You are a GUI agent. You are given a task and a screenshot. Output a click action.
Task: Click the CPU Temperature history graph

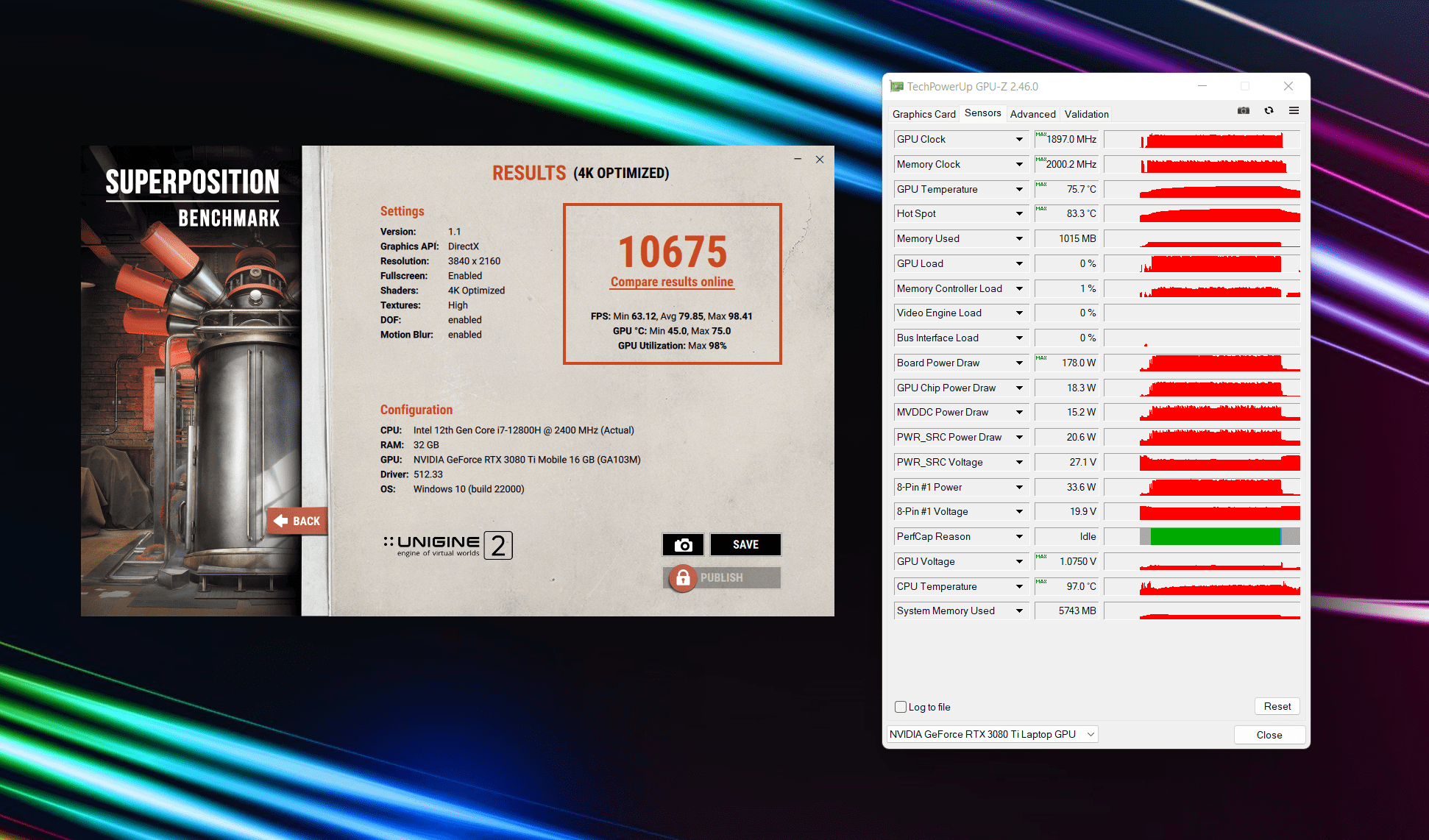[1202, 586]
